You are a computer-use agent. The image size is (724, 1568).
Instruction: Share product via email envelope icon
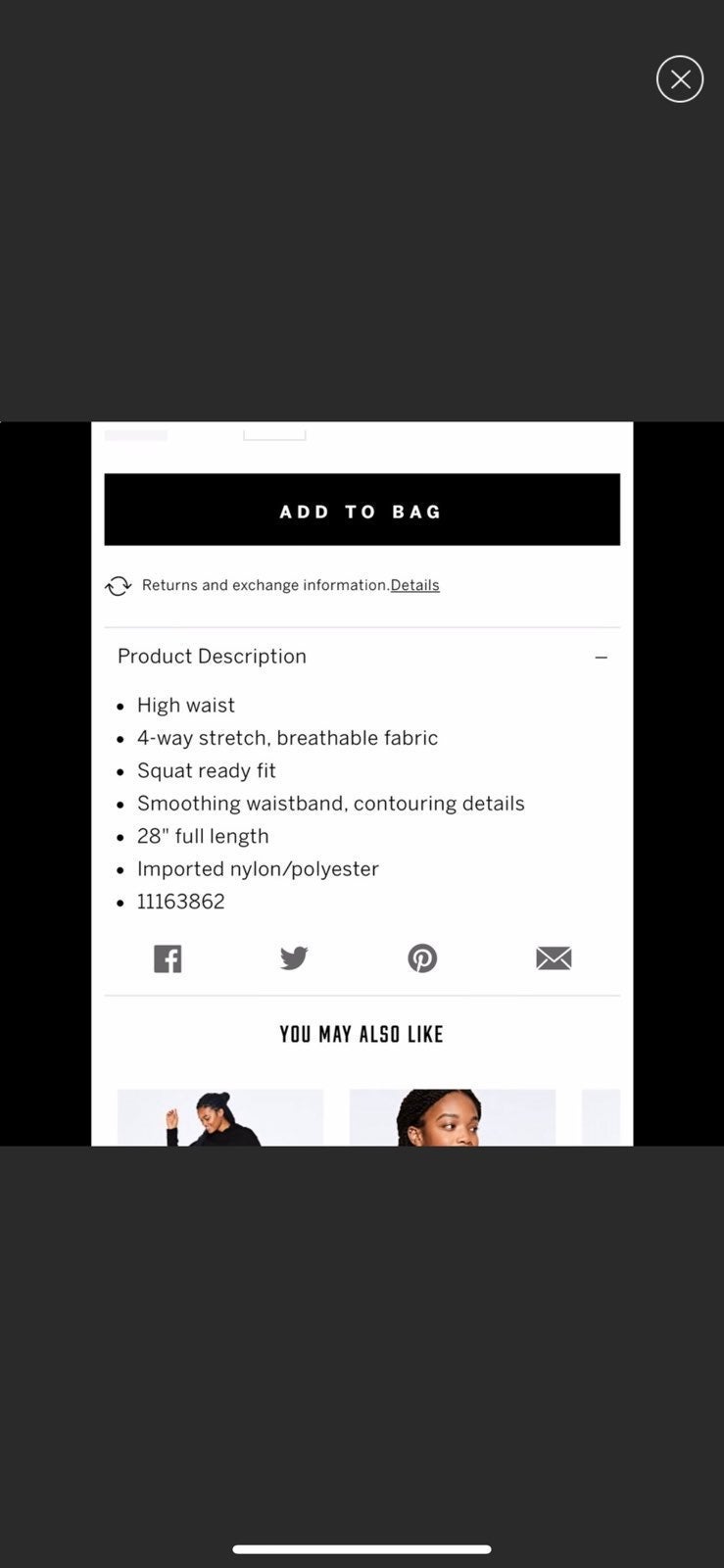554,958
